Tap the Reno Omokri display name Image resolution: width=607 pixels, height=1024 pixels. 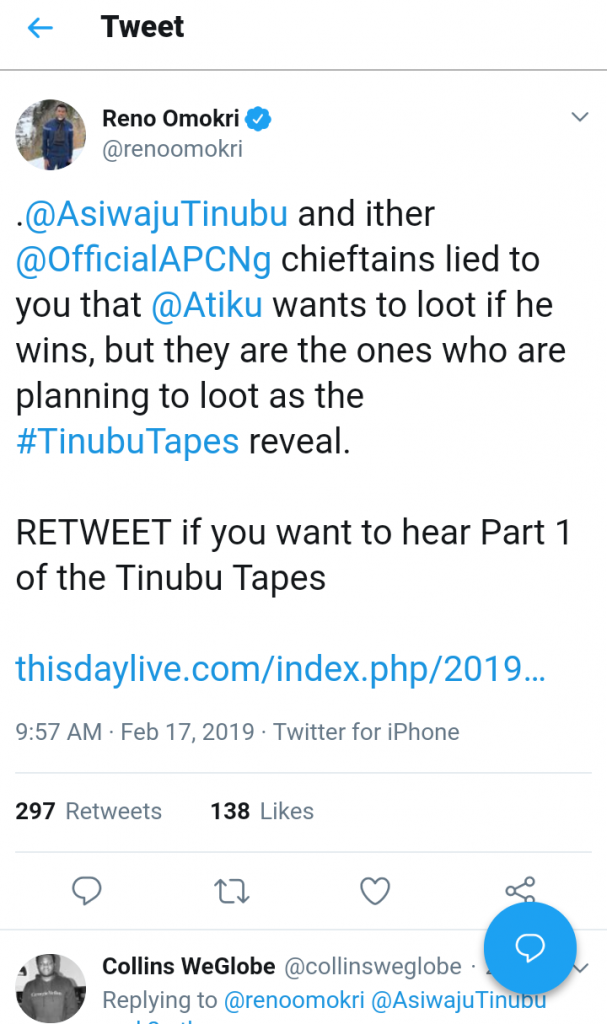pos(171,120)
